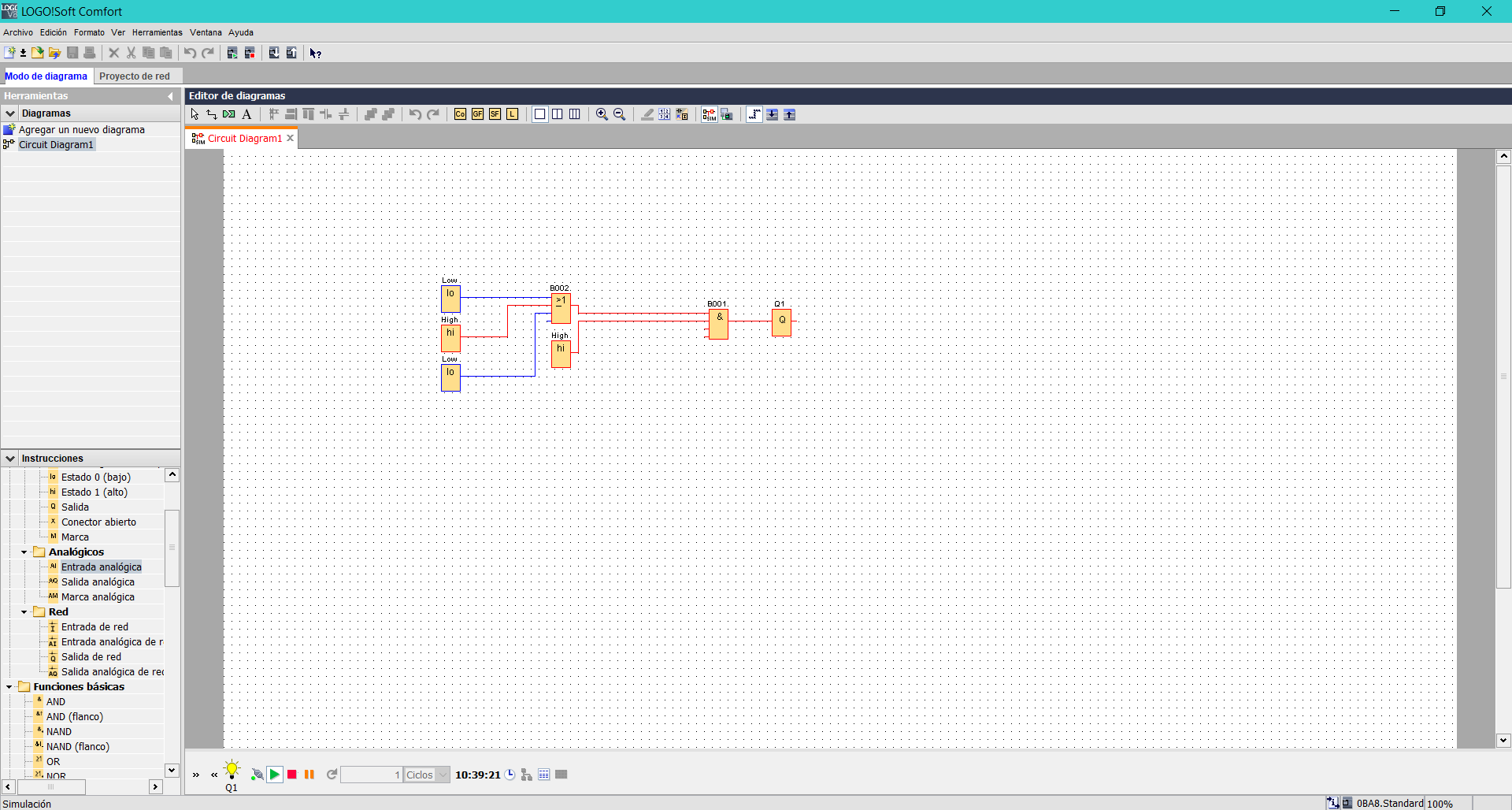Click the simulation time clock icon
The image size is (1512, 810).
pos(510,775)
